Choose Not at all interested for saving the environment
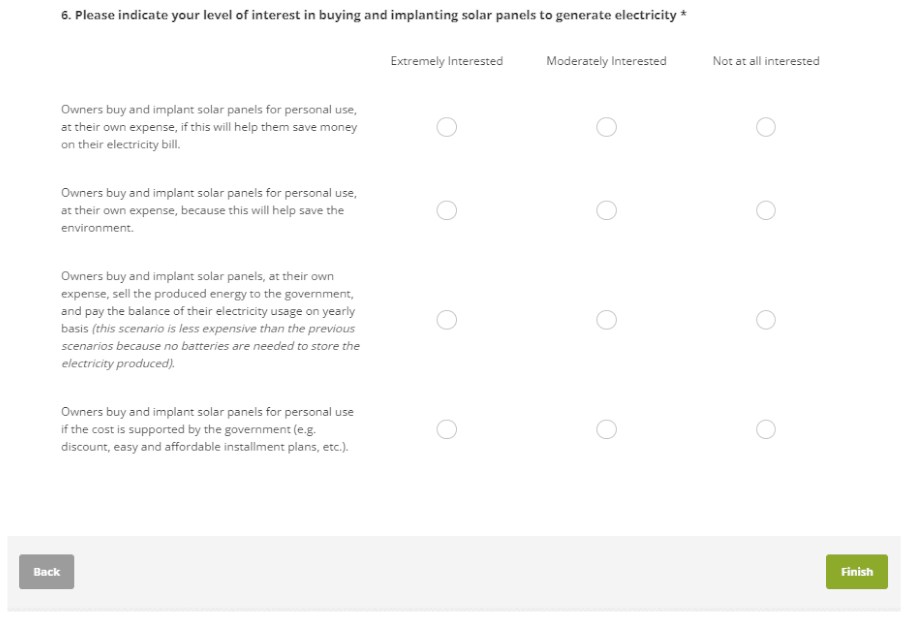 click(x=766, y=210)
